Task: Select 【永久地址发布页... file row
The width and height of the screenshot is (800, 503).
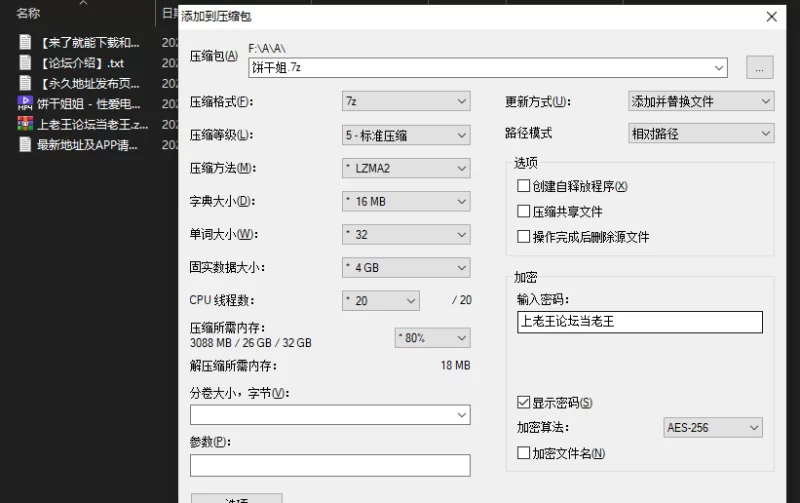Action: pyautogui.click(x=90, y=83)
